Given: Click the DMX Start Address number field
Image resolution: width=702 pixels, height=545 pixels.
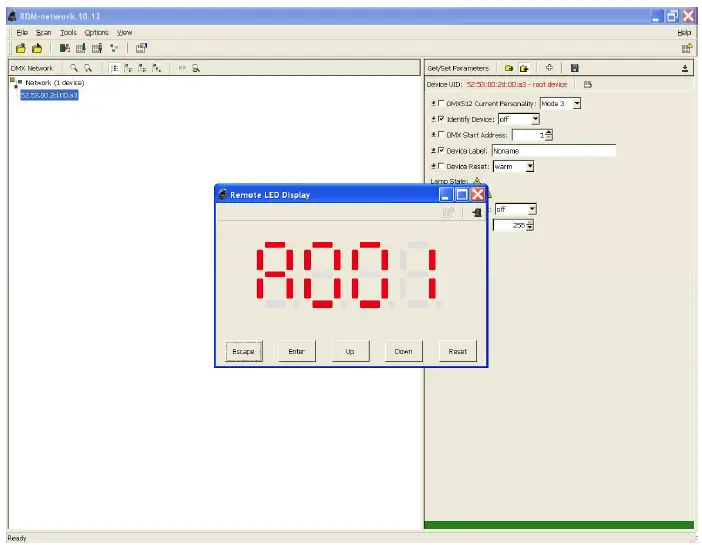Looking at the screenshot, I should pyautogui.click(x=528, y=135).
